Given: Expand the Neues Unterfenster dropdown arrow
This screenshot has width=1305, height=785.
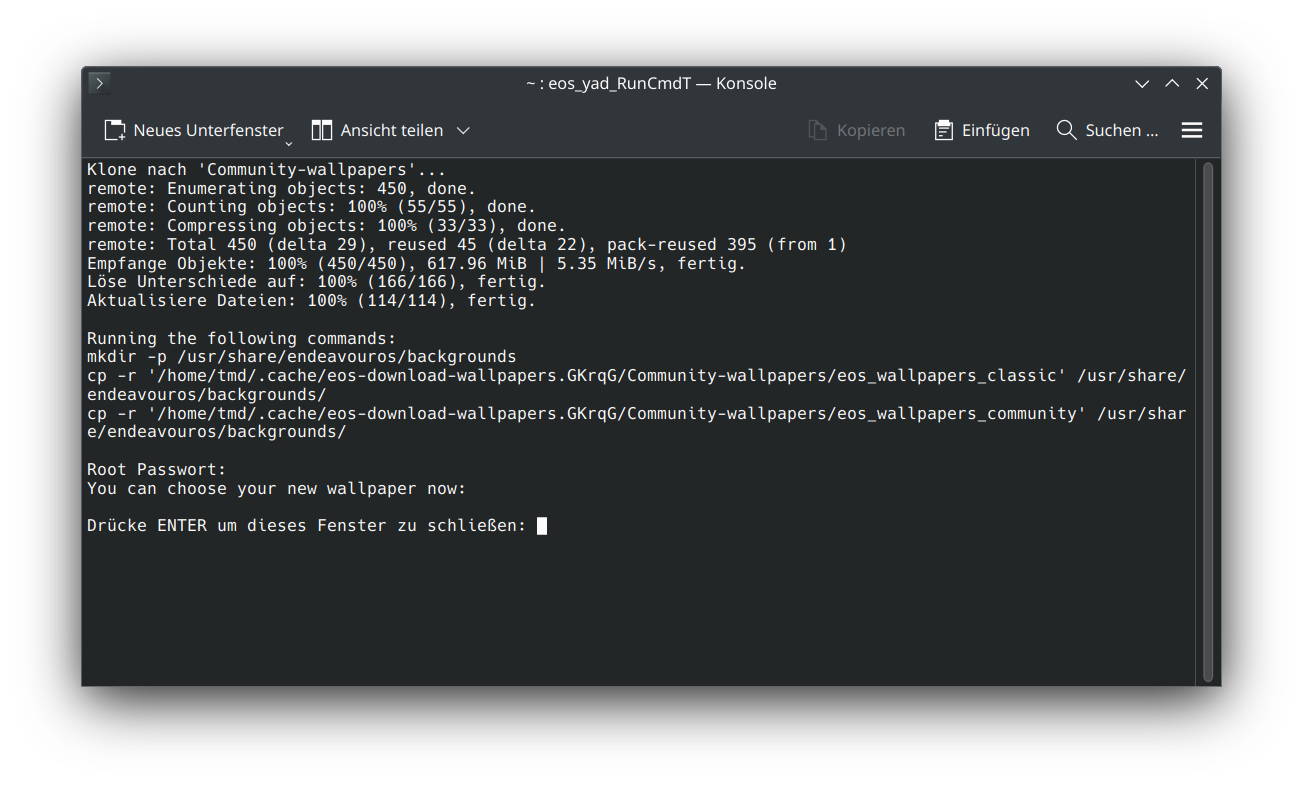Looking at the screenshot, I should coord(288,144).
